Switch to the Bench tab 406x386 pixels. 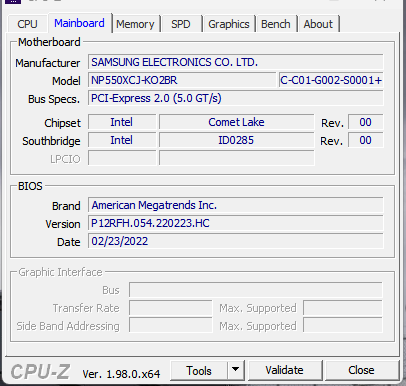point(276,24)
